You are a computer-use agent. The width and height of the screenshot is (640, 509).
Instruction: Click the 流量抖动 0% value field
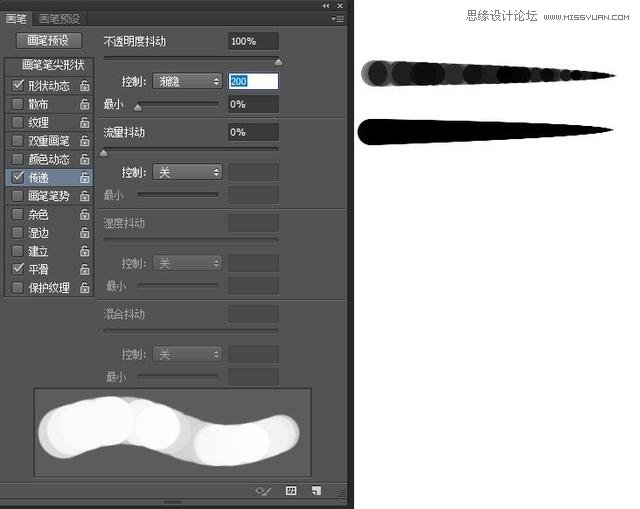click(x=253, y=132)
